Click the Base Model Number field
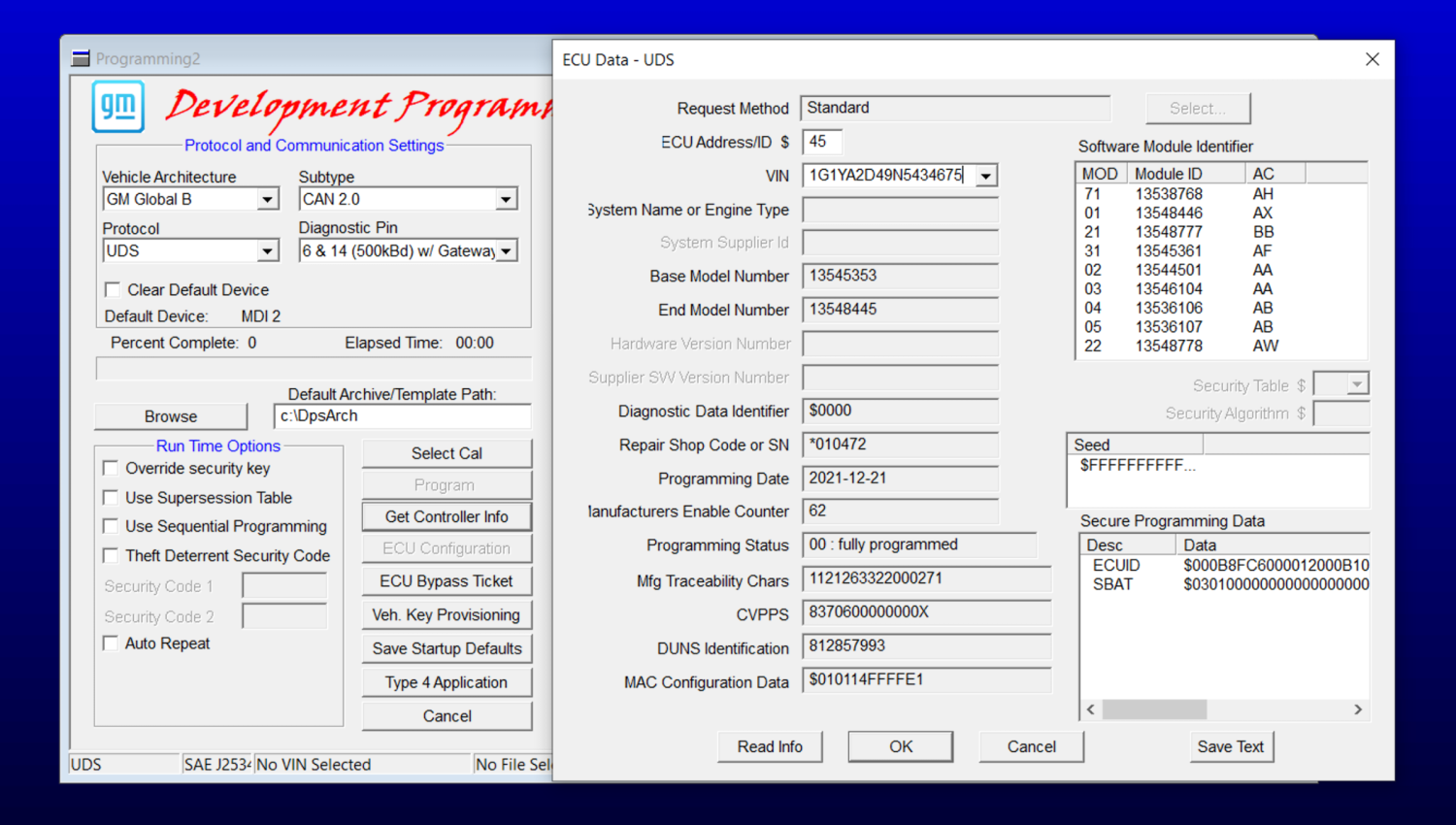 click(x=900, y=276)
